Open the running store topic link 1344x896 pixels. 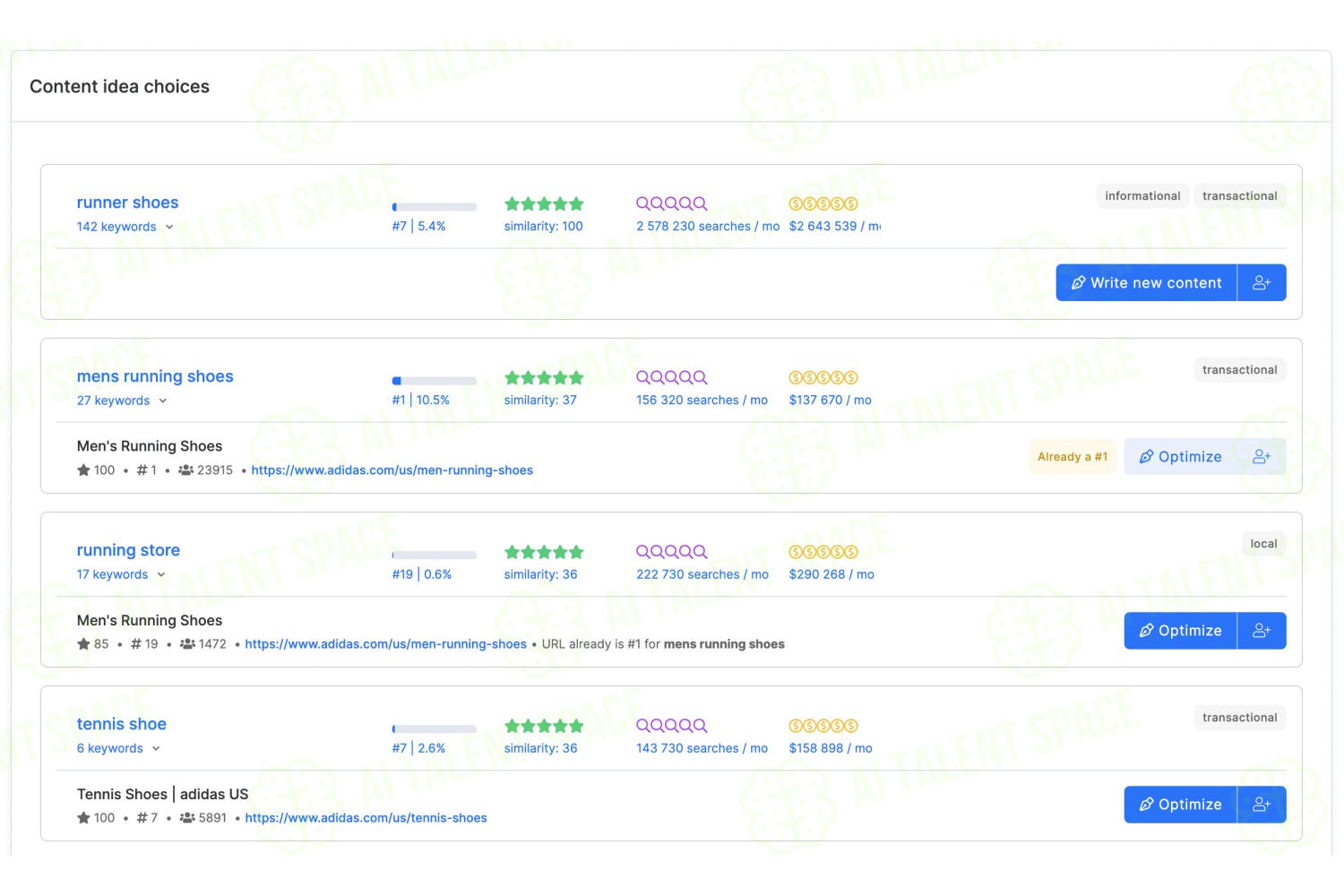[128, 550]
